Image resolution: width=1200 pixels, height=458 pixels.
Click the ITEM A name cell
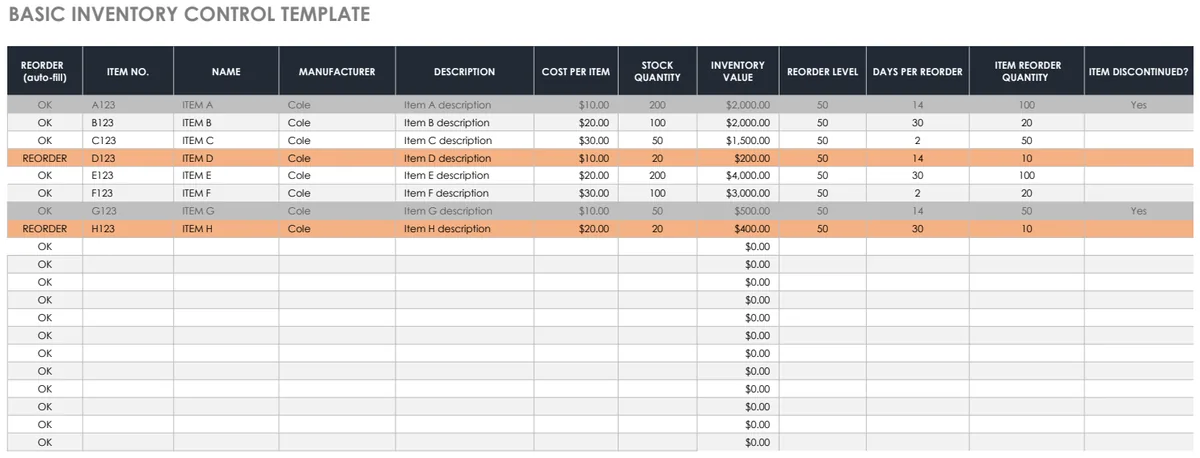click(x=226, y=104)
